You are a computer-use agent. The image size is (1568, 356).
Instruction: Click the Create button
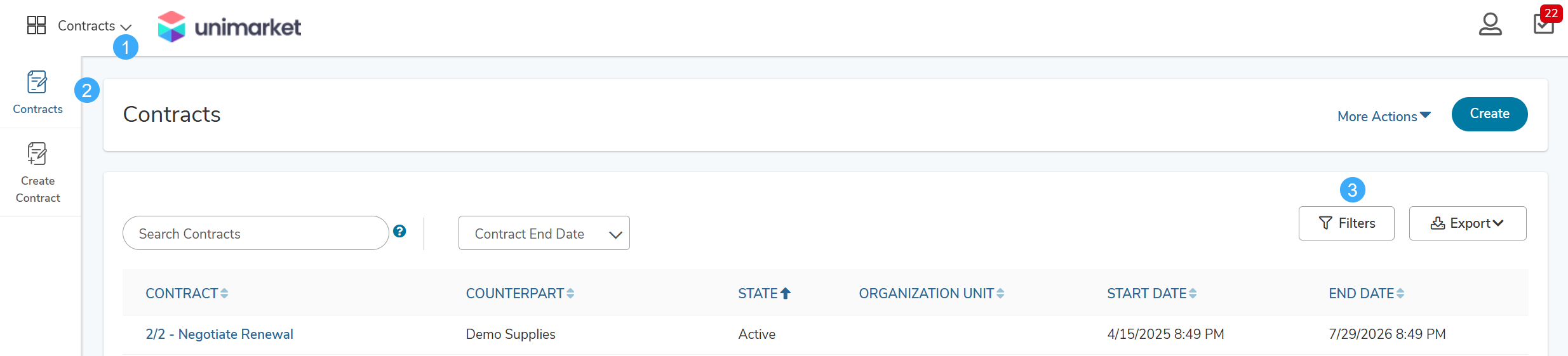pos(1489,114)
